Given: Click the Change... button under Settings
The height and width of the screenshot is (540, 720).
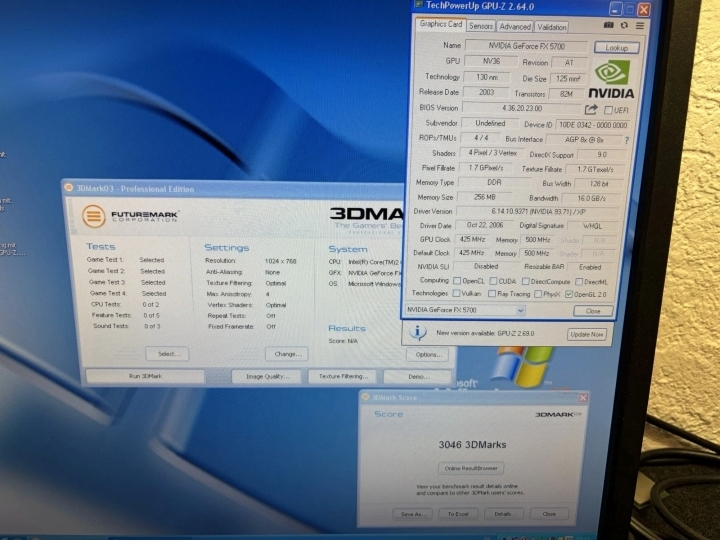Looking at the screenshot, I should pyautogui.click(x=287, y=354).
